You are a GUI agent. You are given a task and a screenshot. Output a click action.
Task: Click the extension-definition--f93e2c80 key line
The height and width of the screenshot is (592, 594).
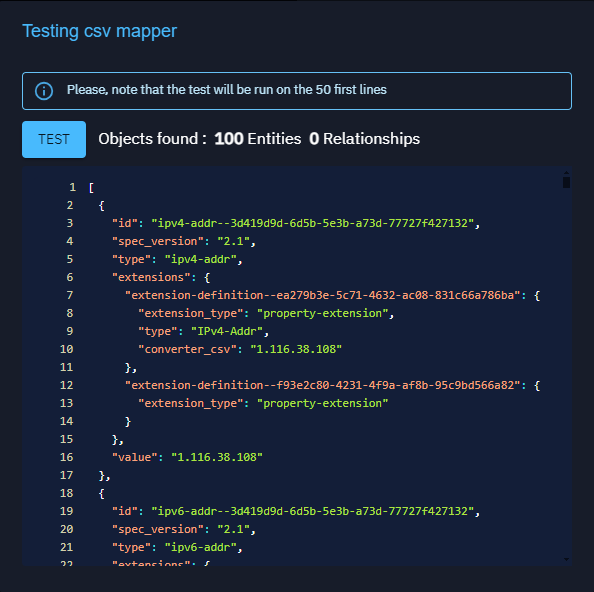(x=332, y=385)
